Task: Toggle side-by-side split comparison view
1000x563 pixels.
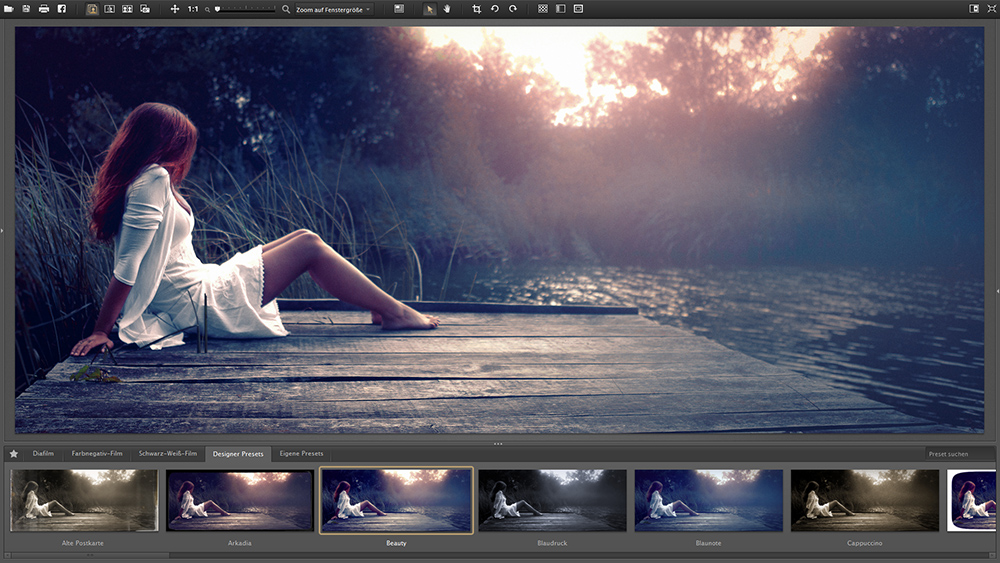Action: coord(110,9)
